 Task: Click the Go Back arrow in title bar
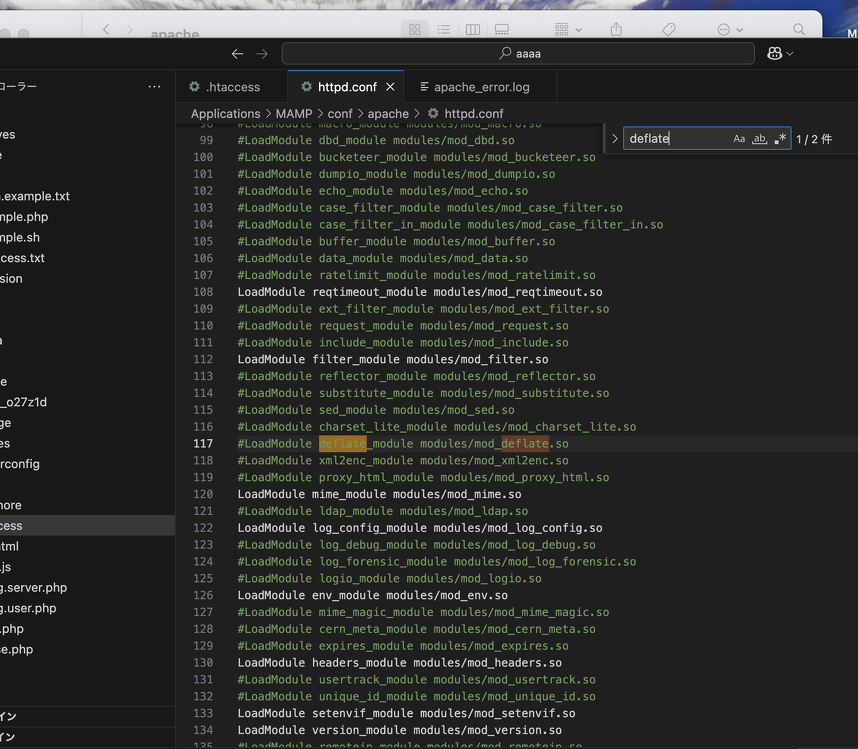point(237,53)
